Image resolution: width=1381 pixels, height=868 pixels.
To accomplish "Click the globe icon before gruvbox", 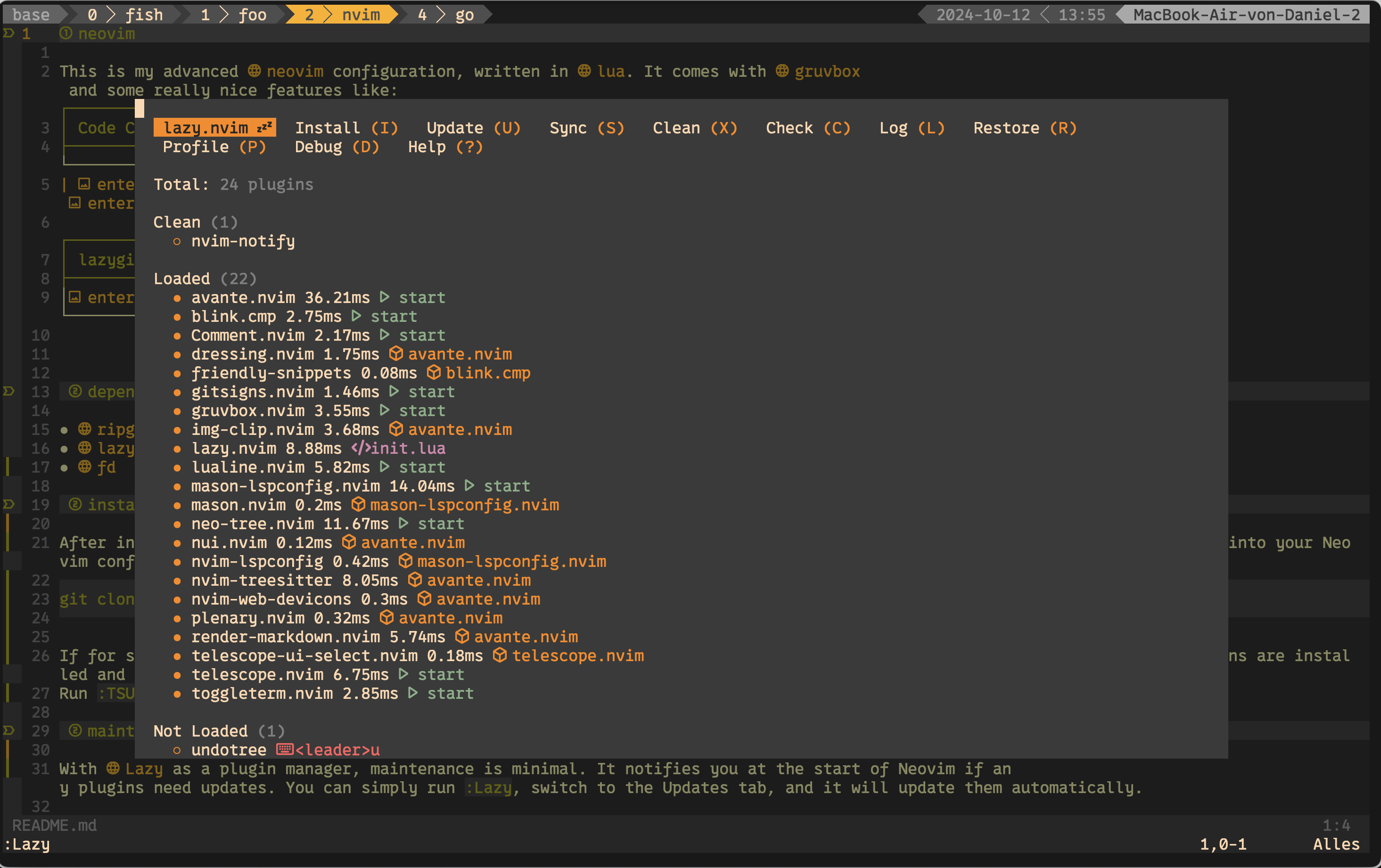I will (782, 71).
